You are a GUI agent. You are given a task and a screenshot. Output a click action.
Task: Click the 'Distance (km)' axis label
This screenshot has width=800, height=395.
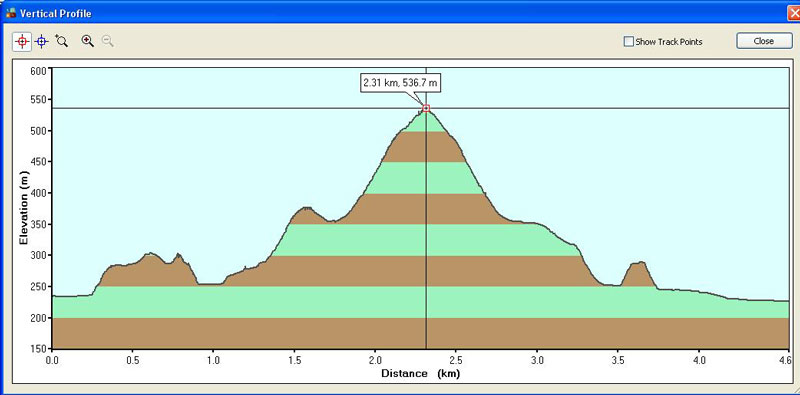point(420,374)
